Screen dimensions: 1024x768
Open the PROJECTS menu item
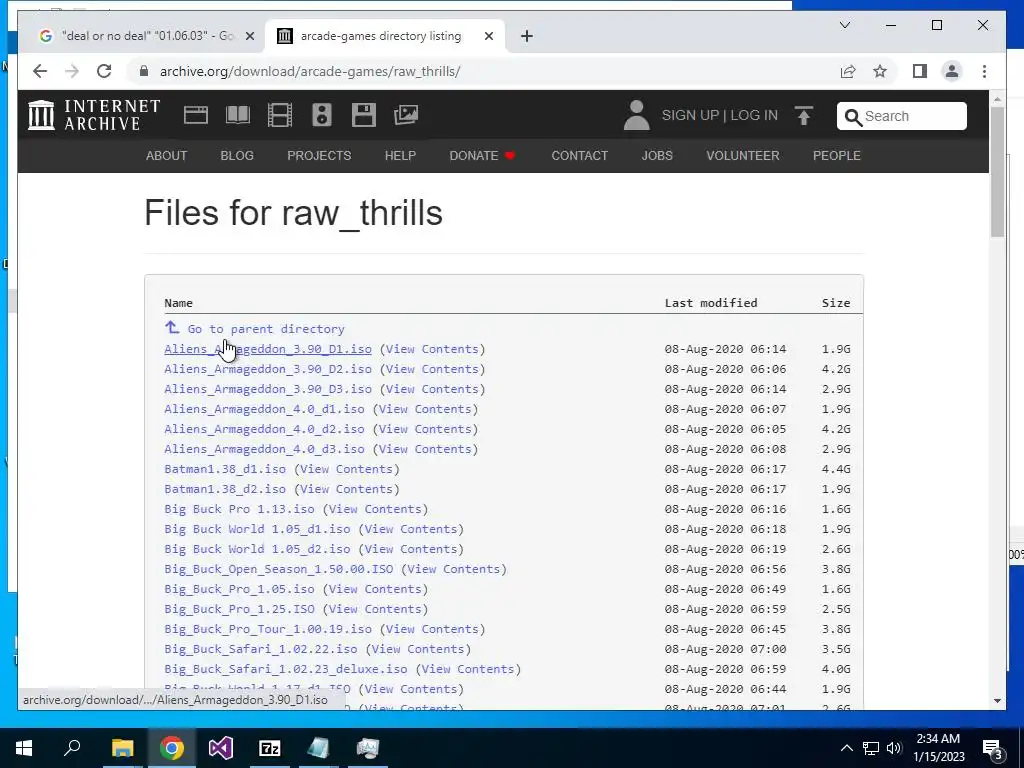click(319, 156)
